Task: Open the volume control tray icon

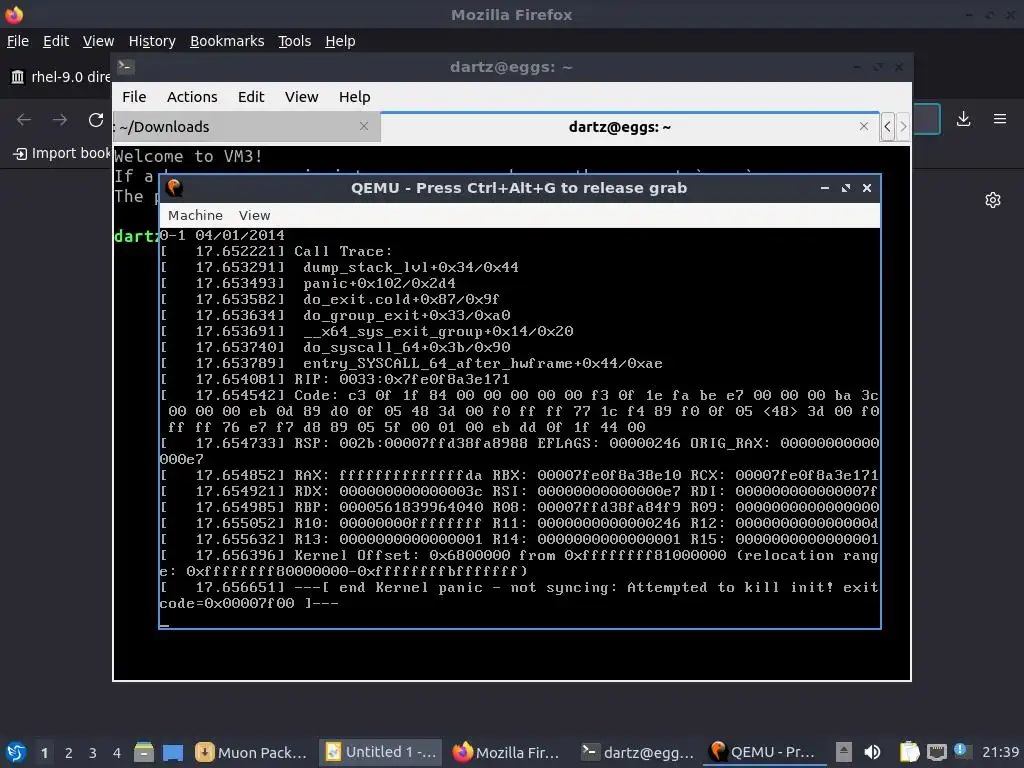Action: point(872,752)
